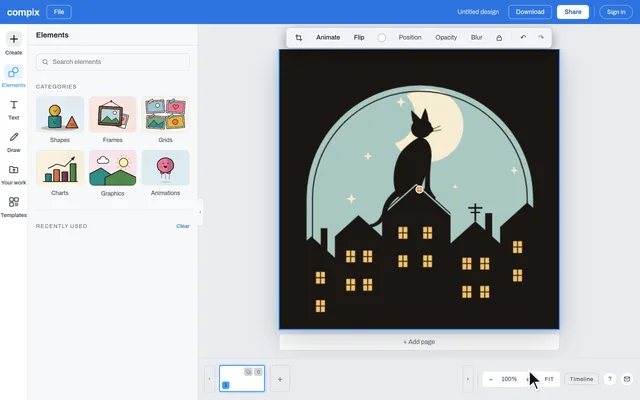Select the Draw tool in the sidebar
This screenshot has height=400, width=640.
(13, 142)
